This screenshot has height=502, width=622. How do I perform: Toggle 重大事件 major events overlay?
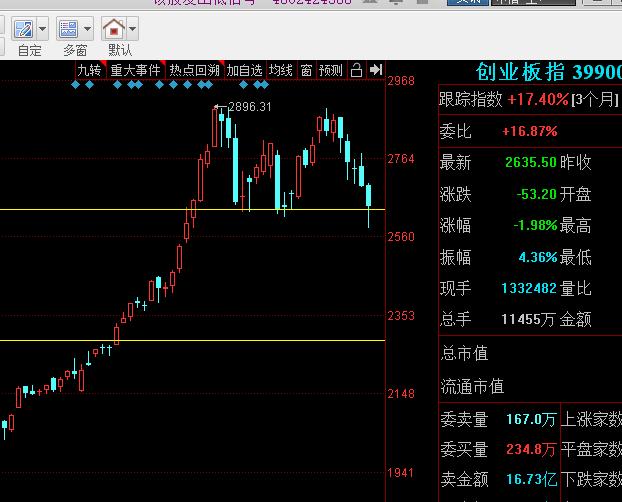click(x=135, y=70)
